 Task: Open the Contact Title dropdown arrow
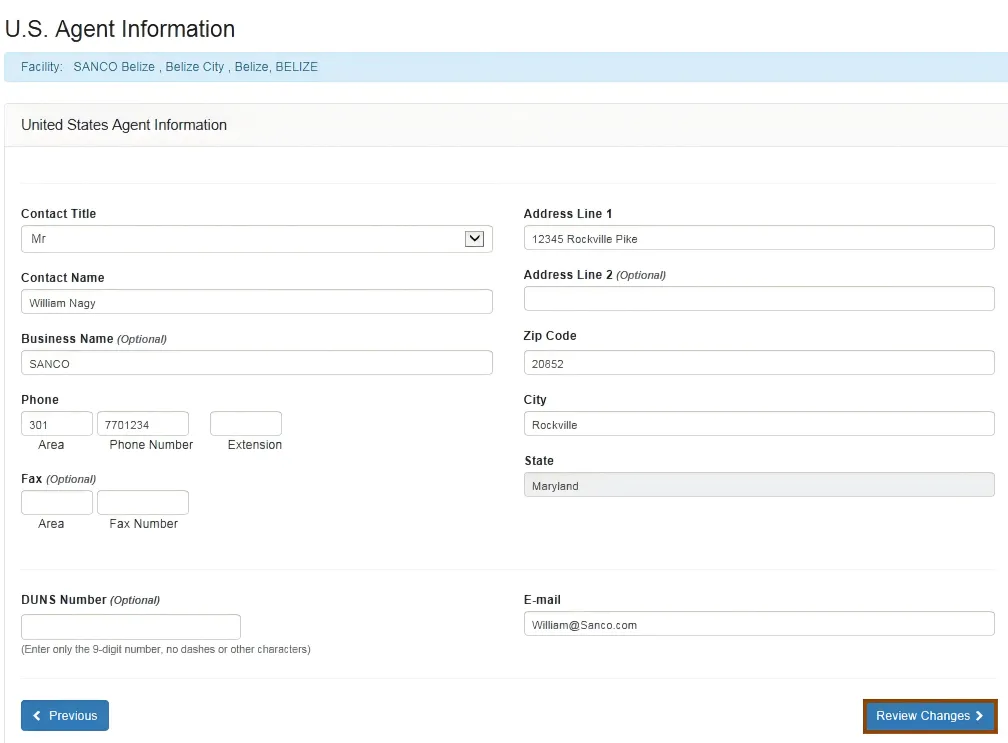click(x=475, y=239)
